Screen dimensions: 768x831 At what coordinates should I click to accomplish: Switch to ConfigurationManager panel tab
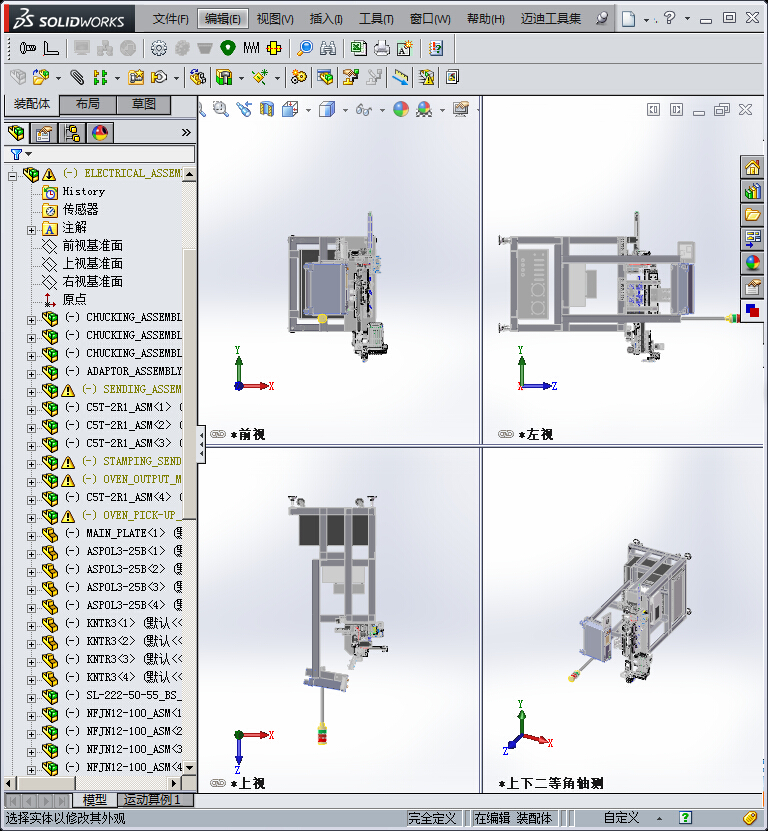72,133
